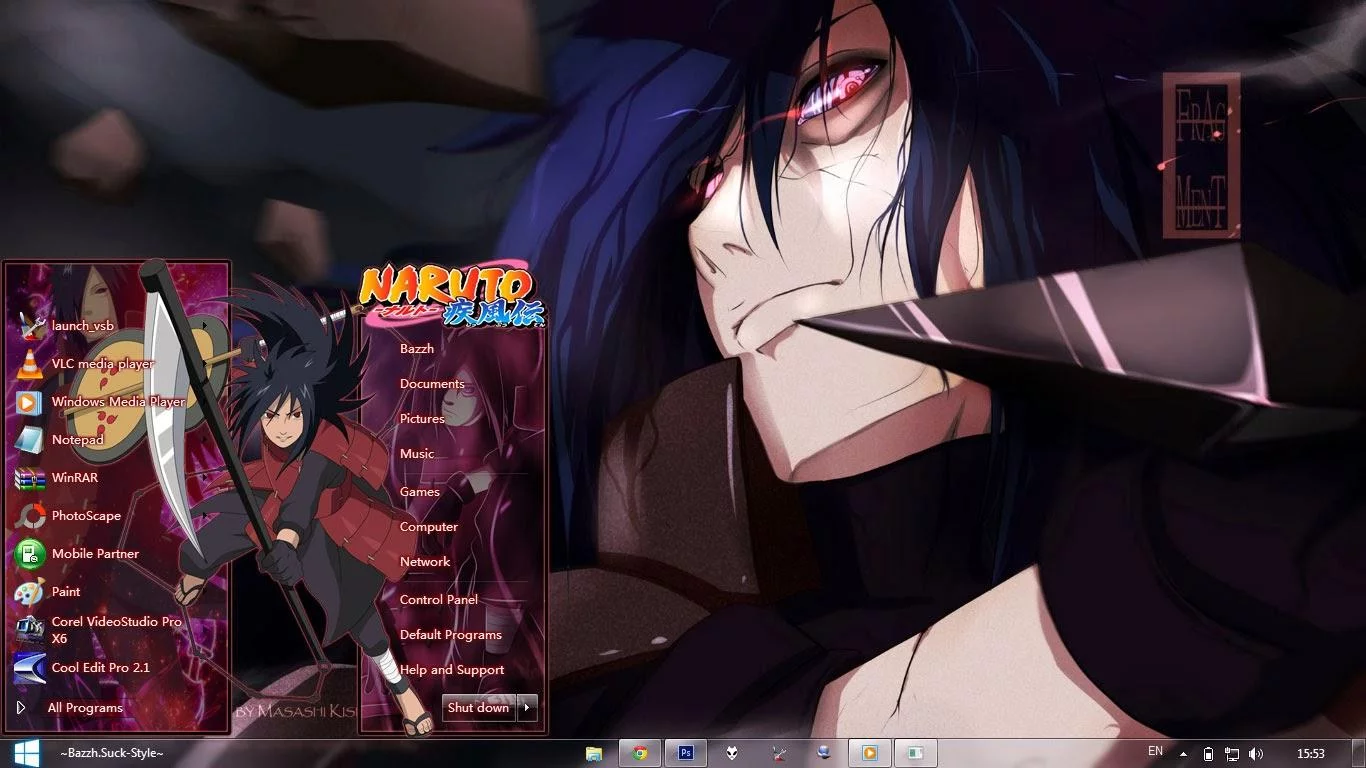
Task: Open Mobile Partner with the green icon
Action: [x=30, y=554]
